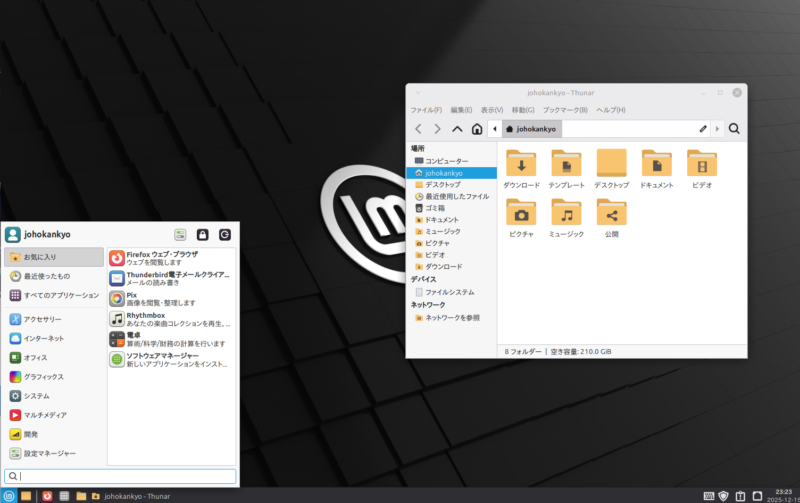800x503 pixels.
Task: Select すべてのアプリケーション category
Action: click(x=54, y=295)
